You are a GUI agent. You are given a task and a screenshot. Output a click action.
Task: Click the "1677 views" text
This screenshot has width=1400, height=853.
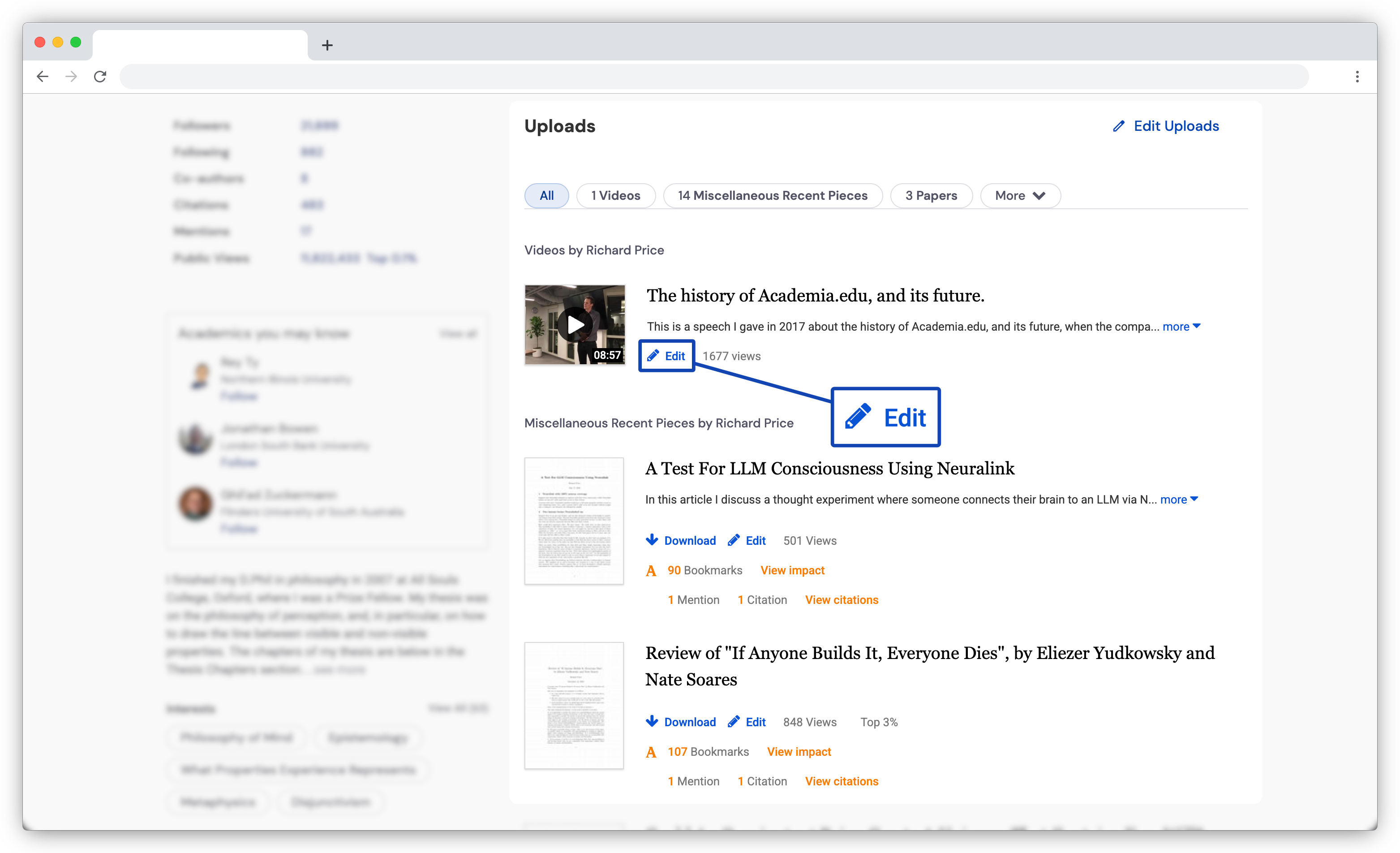tap(731, 356)
